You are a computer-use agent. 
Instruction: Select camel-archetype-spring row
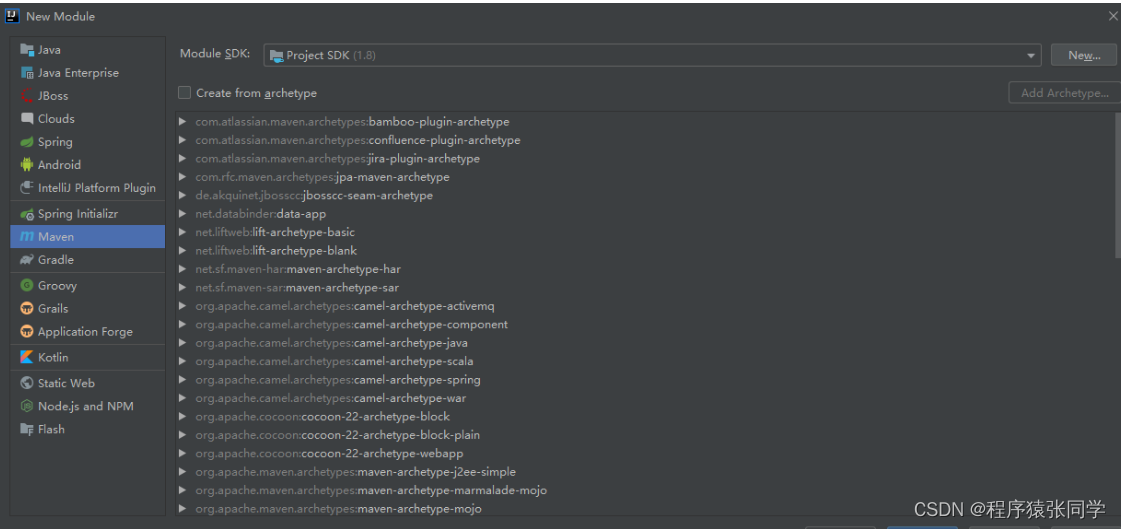tap(645, 380)
